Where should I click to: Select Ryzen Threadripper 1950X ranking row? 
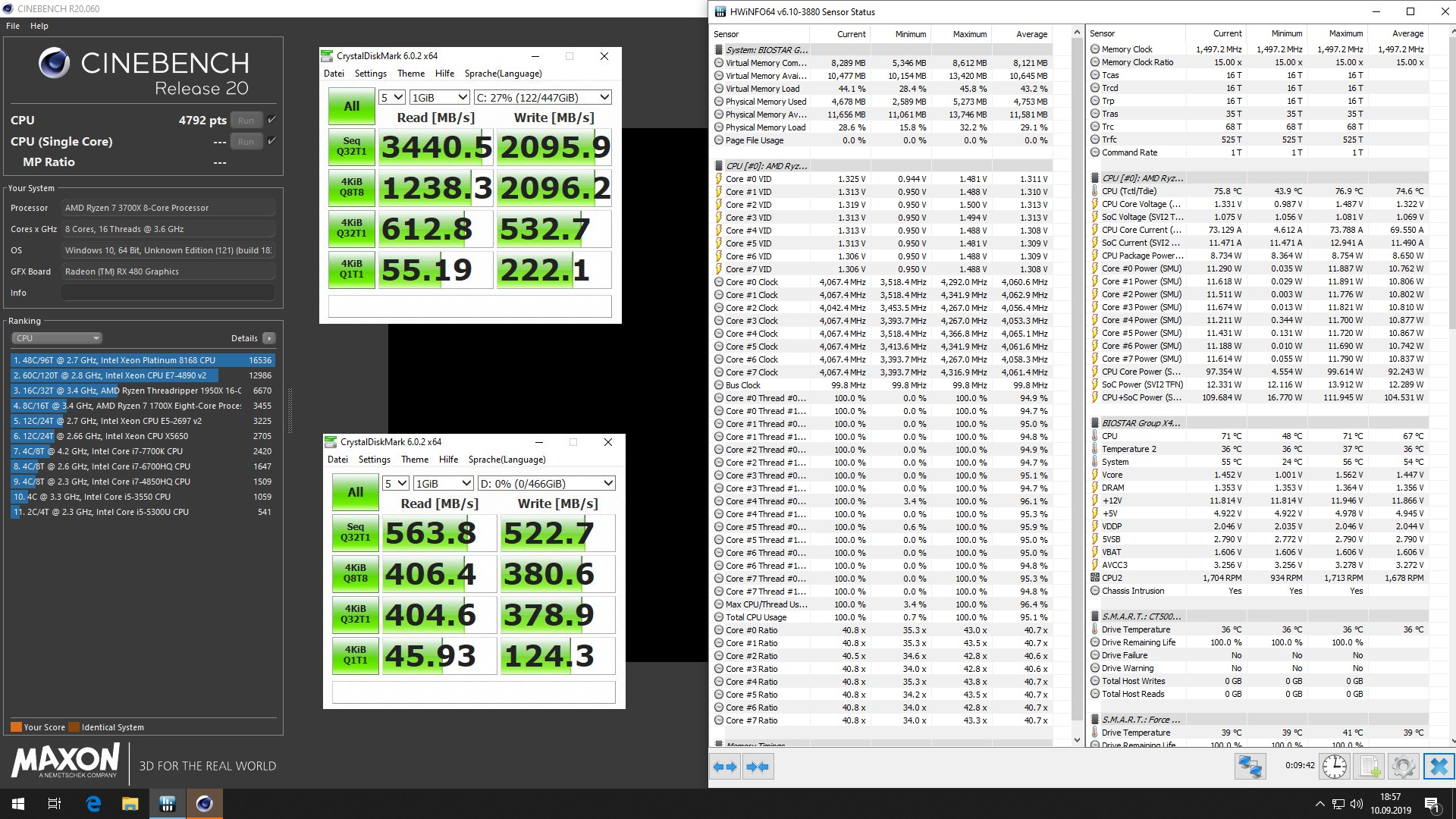coord(143,391)
